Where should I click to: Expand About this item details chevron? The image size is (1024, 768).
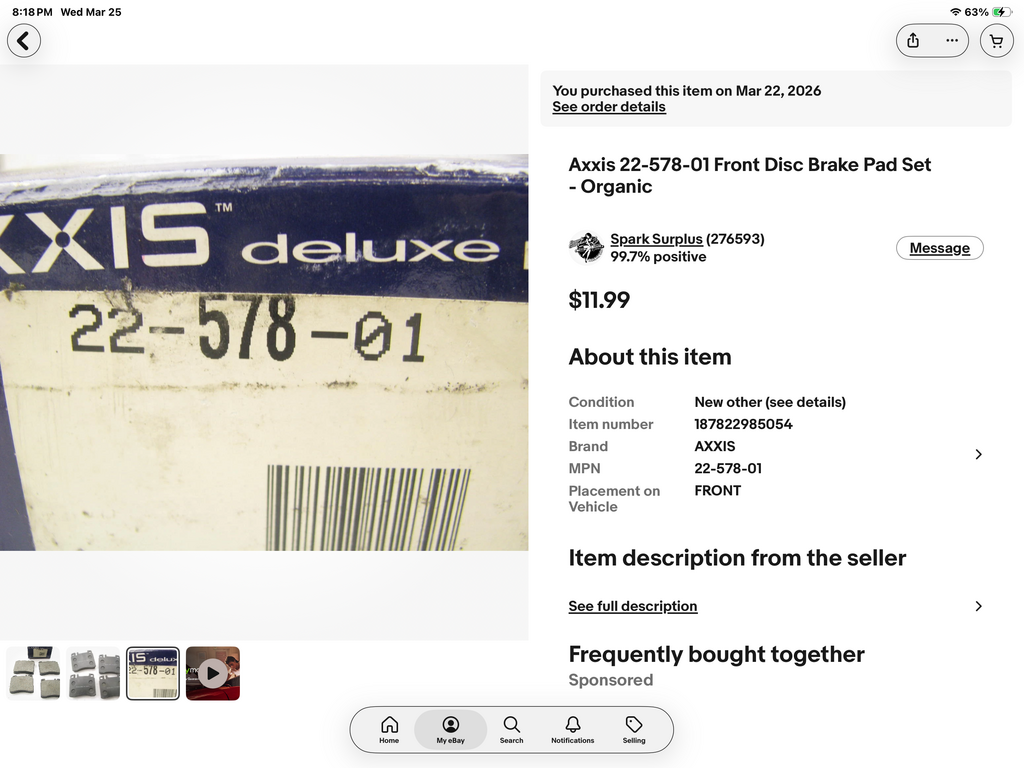(x=978, y=455)
